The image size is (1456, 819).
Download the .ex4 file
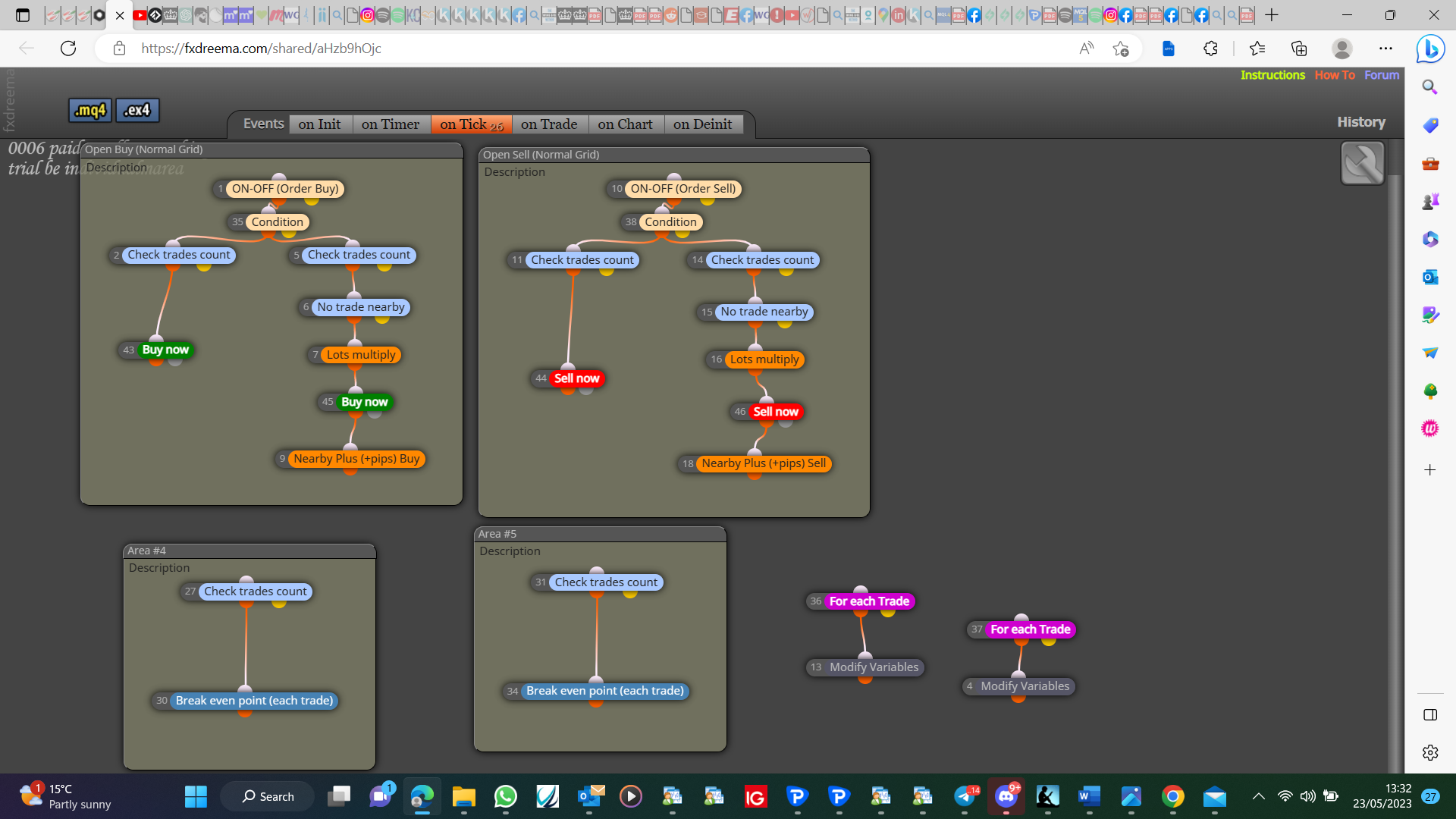coord(137,110)
